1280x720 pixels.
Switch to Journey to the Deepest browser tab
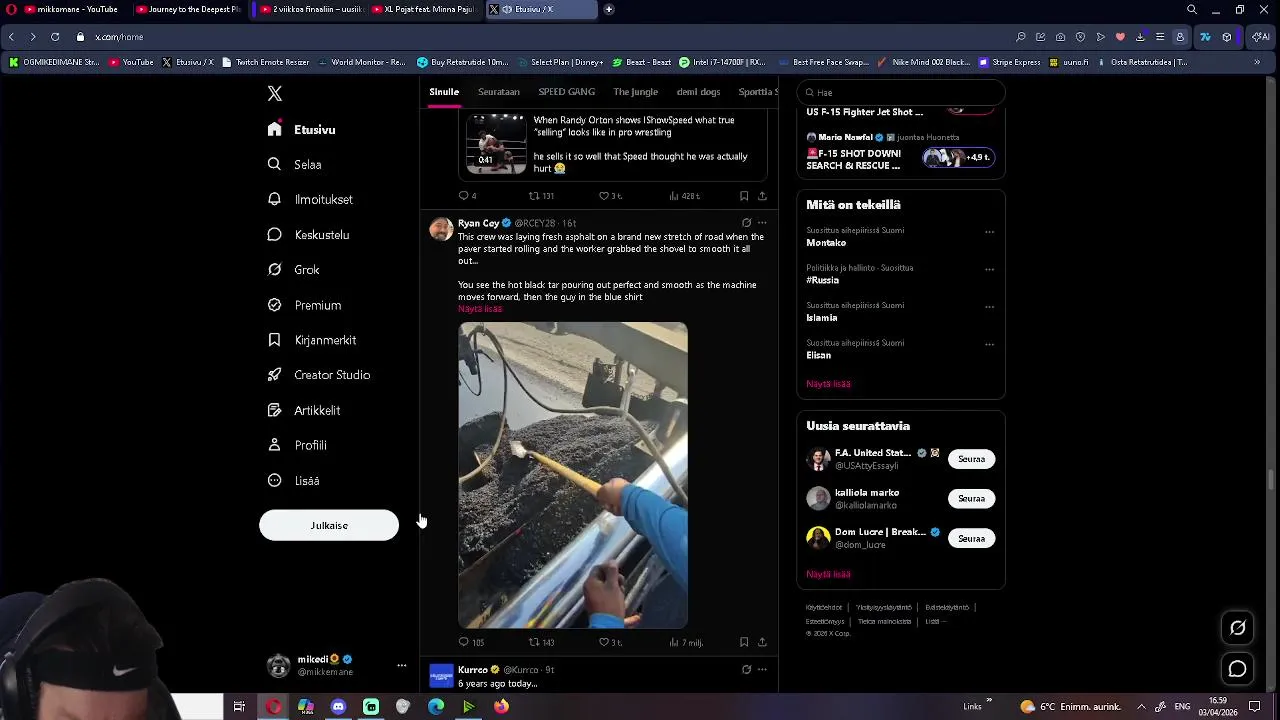coord(188,9)
